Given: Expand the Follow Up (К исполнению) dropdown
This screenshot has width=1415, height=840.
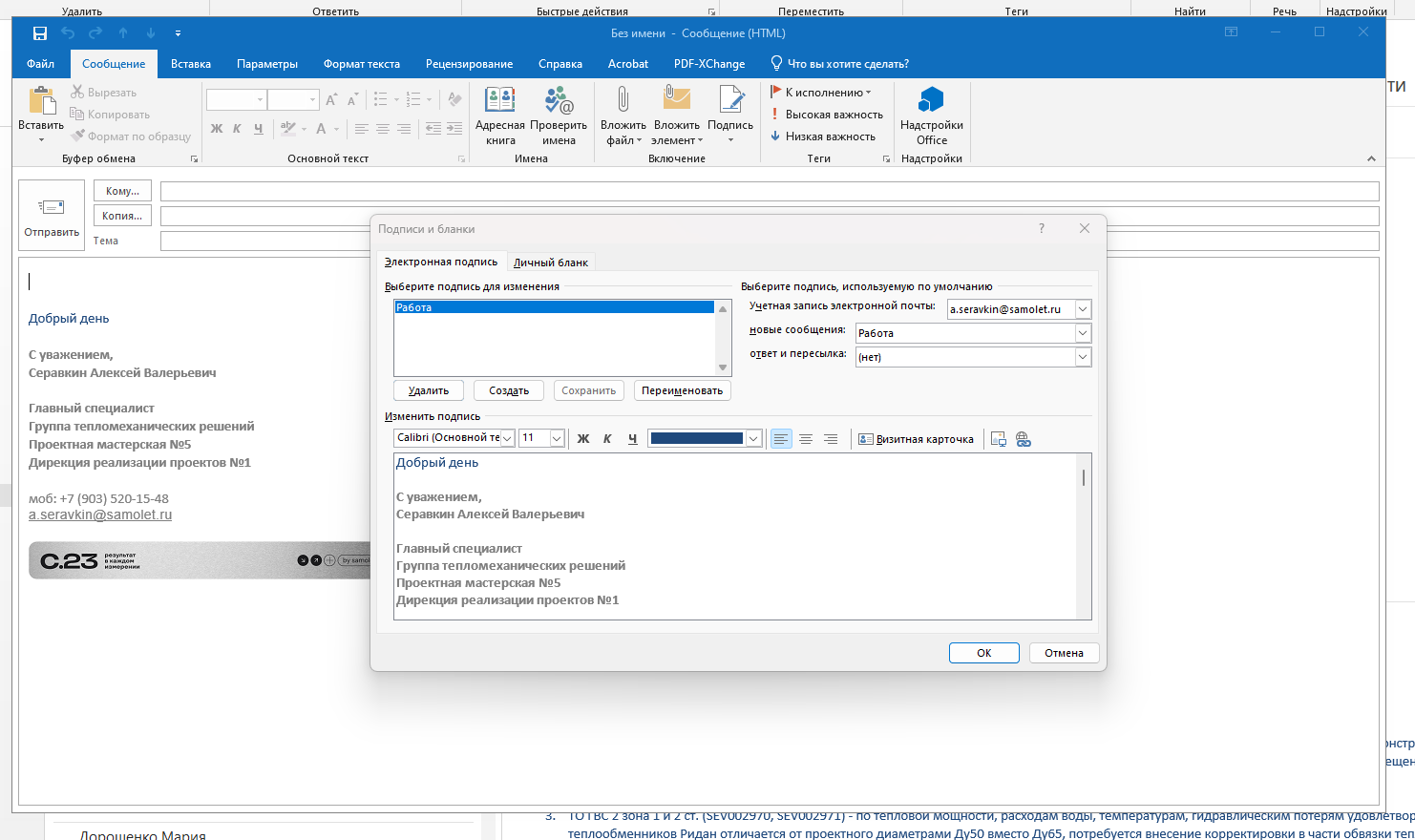Looking at the screenshot, I should tap(868, 93).
